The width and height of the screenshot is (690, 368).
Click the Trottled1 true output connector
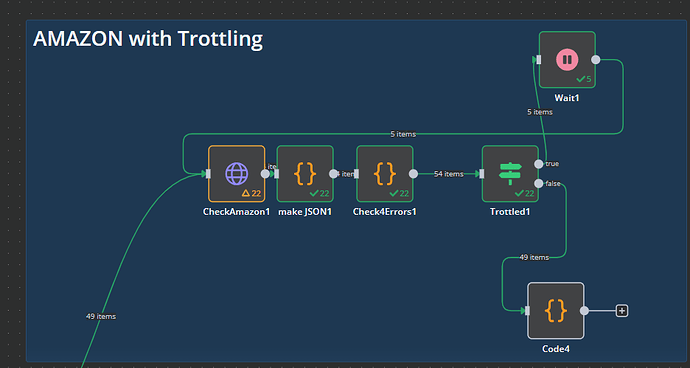[x=539, y=164]
